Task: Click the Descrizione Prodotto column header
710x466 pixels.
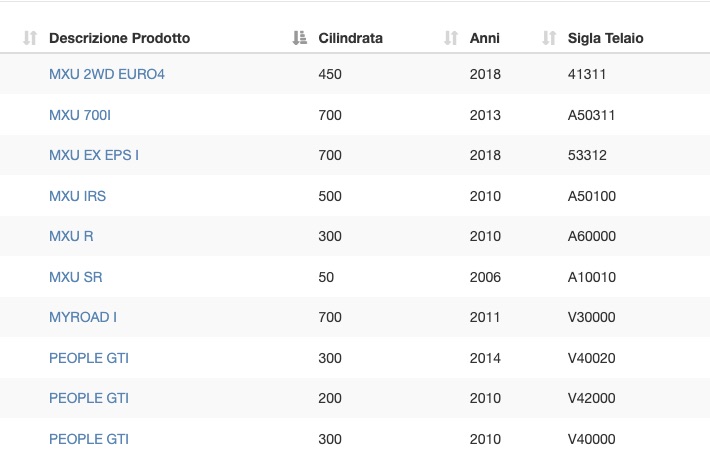Action: pos(120,38)
